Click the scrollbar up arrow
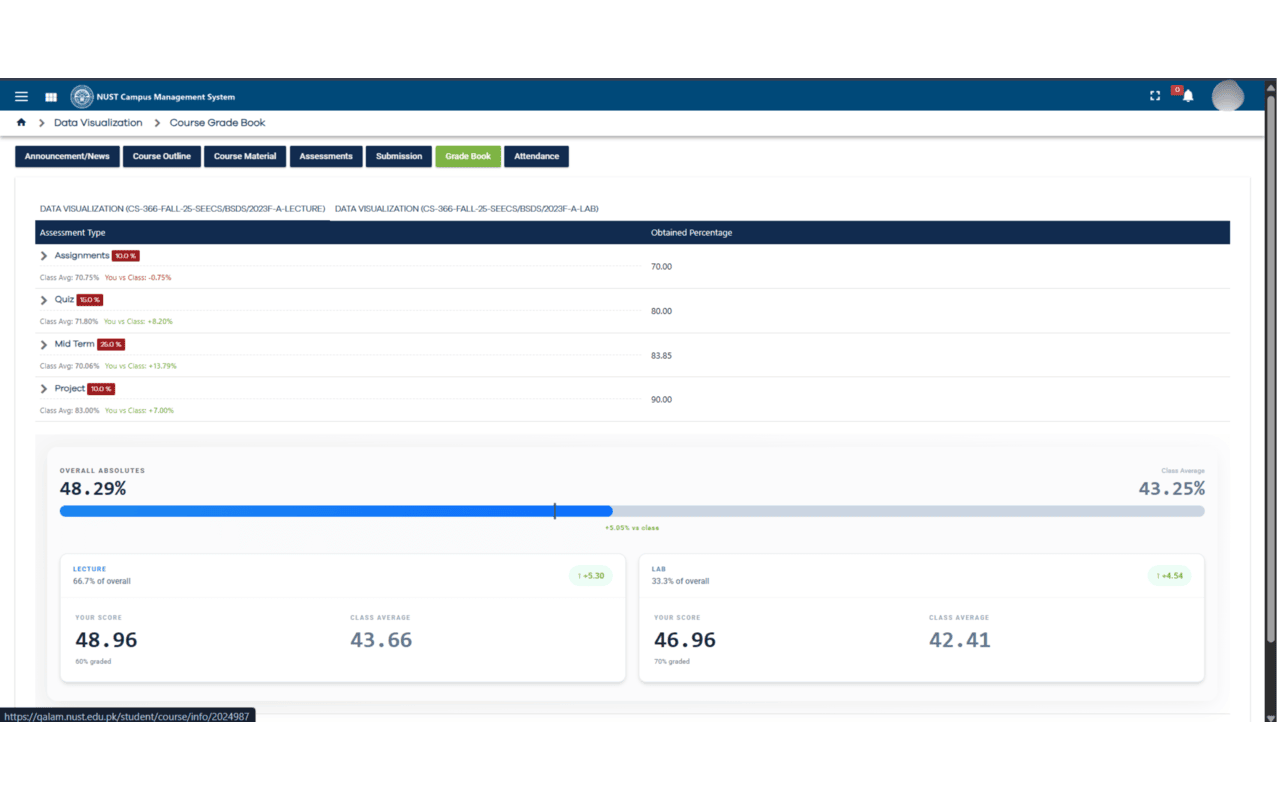1280x800 pixels. tap(1271, 86)
